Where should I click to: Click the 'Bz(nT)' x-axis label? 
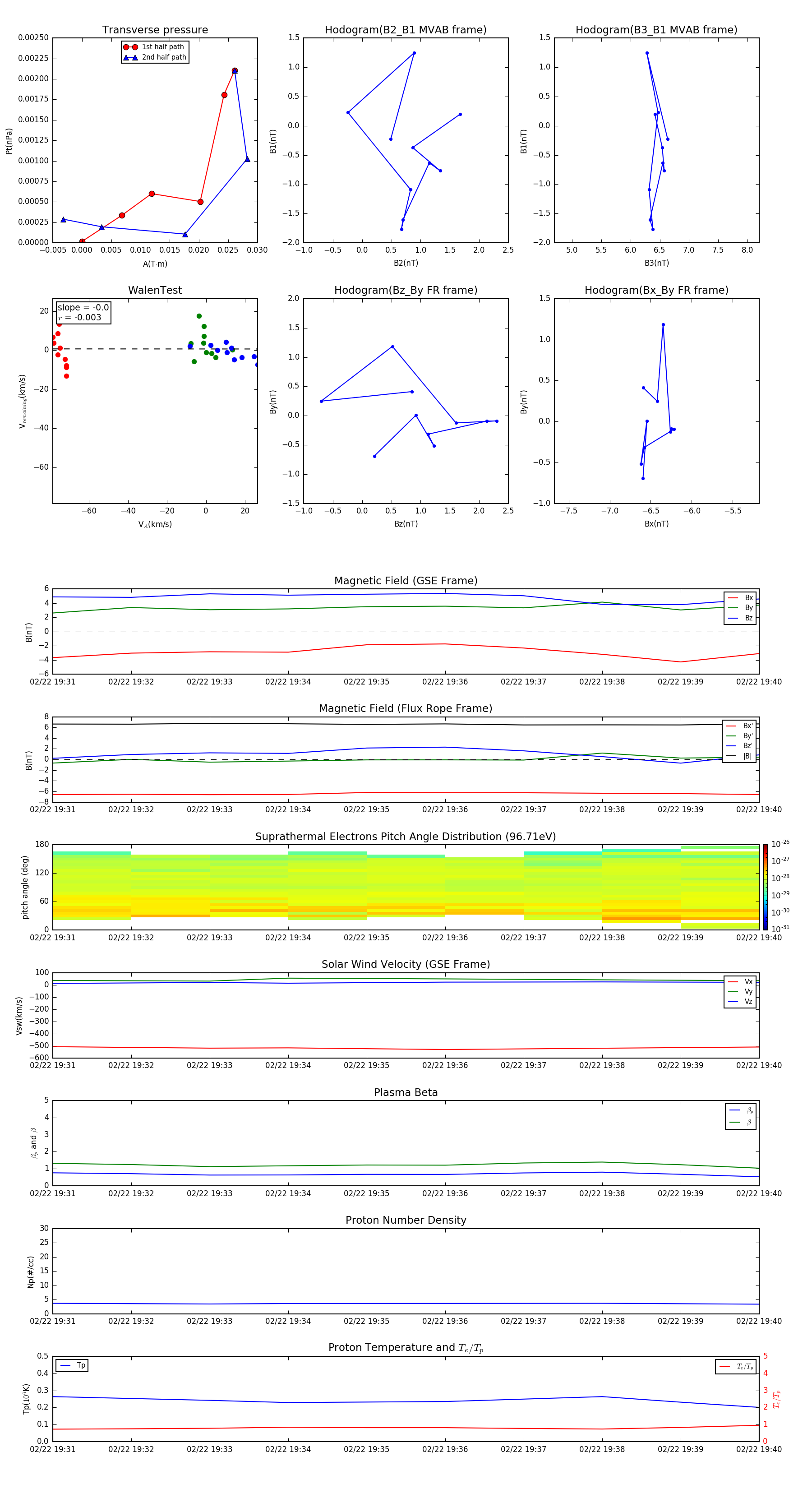(406, 524)
